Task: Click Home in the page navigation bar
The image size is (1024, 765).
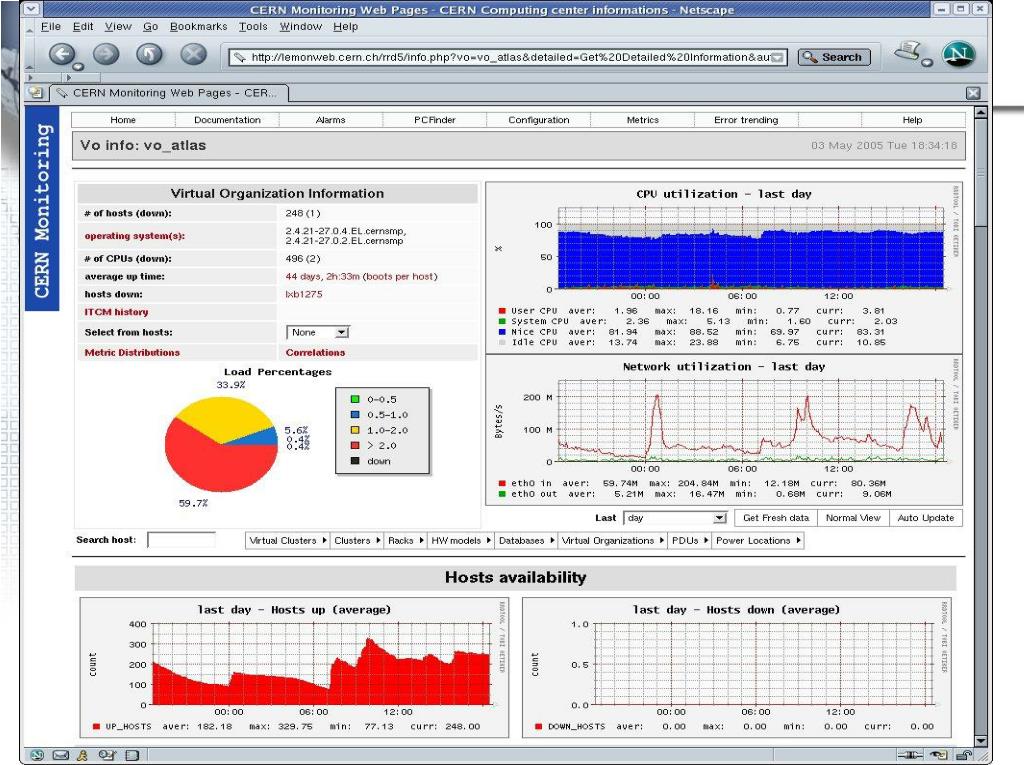Action: (123, 120)
